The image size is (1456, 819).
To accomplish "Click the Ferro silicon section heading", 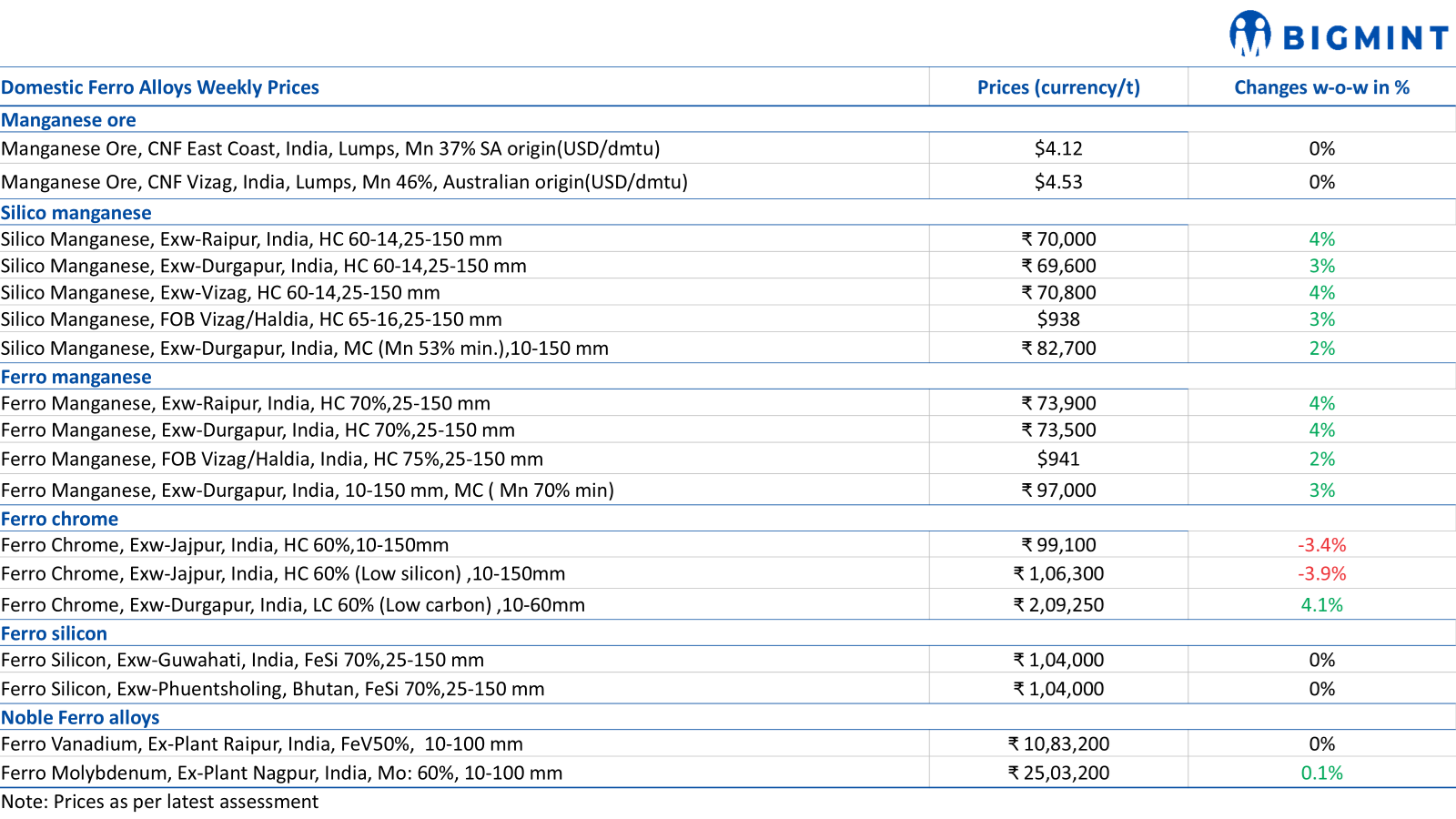I will [55, 633].
